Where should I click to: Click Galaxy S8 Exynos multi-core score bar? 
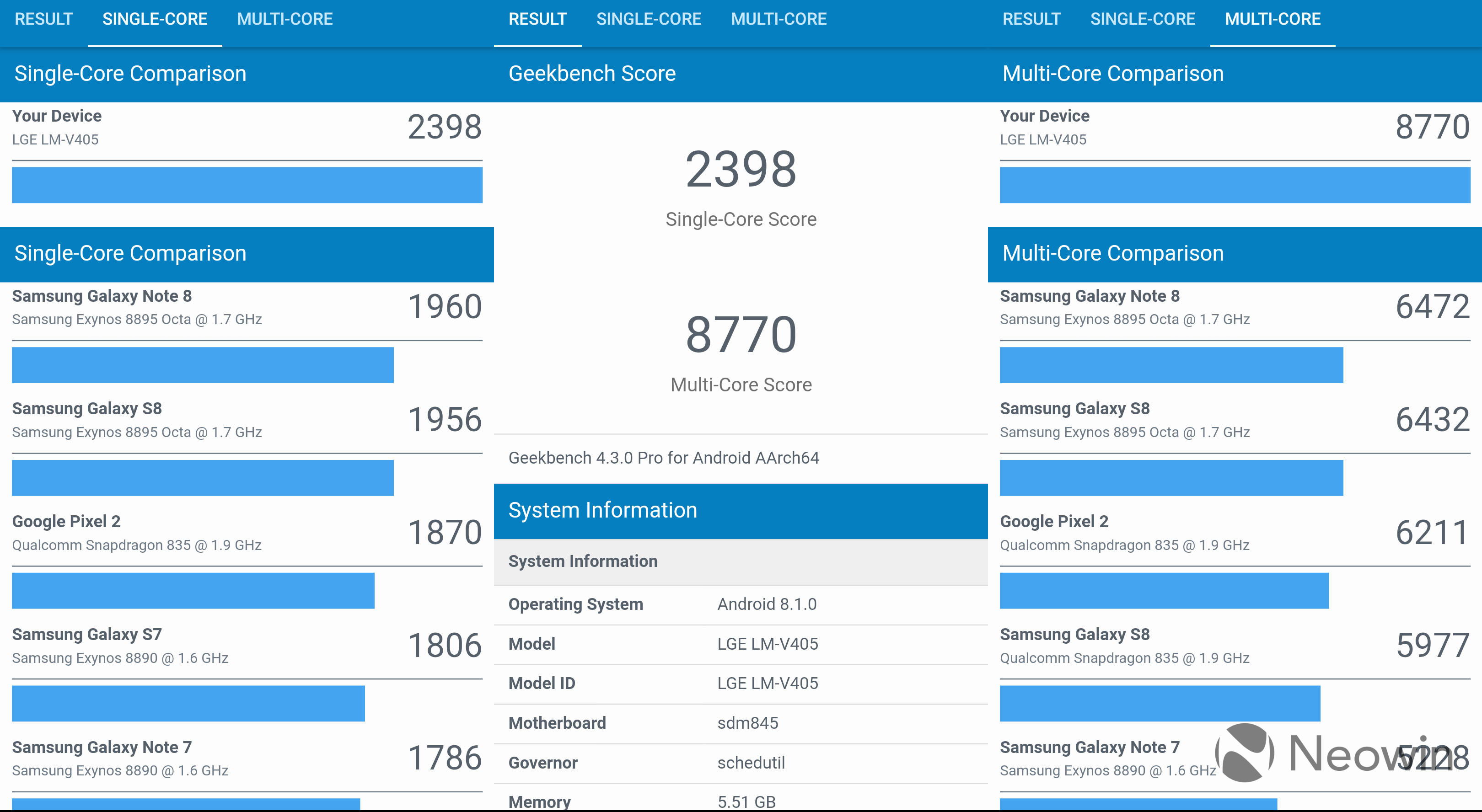point(1171,478)
